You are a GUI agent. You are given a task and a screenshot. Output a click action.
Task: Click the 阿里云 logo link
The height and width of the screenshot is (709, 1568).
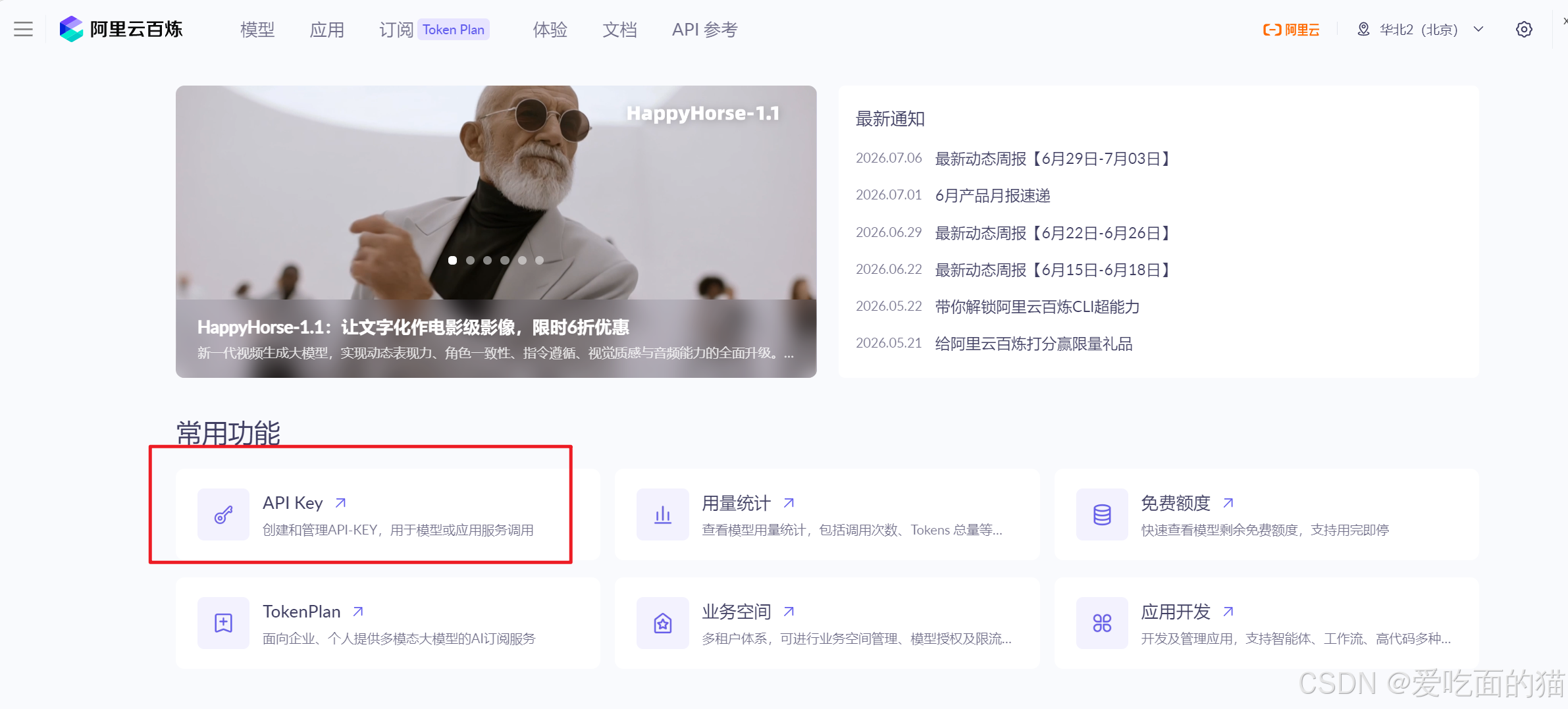1291,30
